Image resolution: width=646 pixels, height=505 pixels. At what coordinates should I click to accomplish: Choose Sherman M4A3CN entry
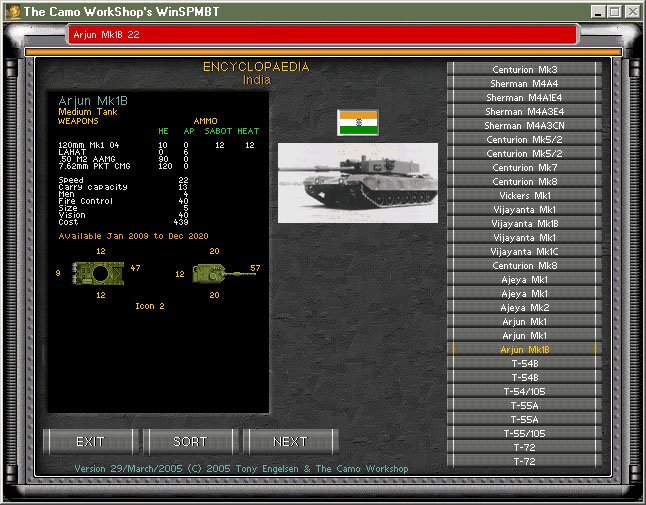[524, 126]
